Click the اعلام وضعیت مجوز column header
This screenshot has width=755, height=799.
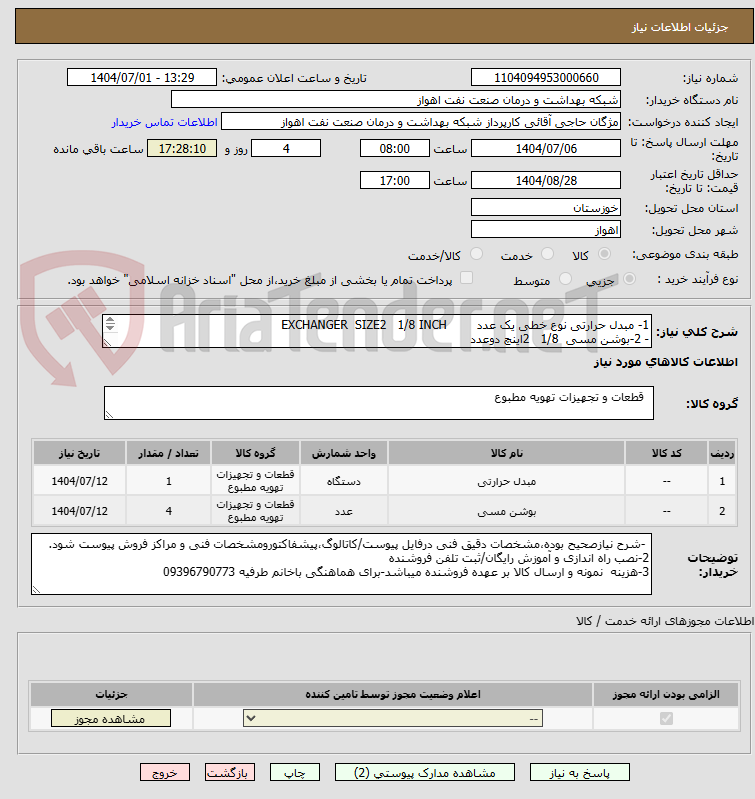393,694
